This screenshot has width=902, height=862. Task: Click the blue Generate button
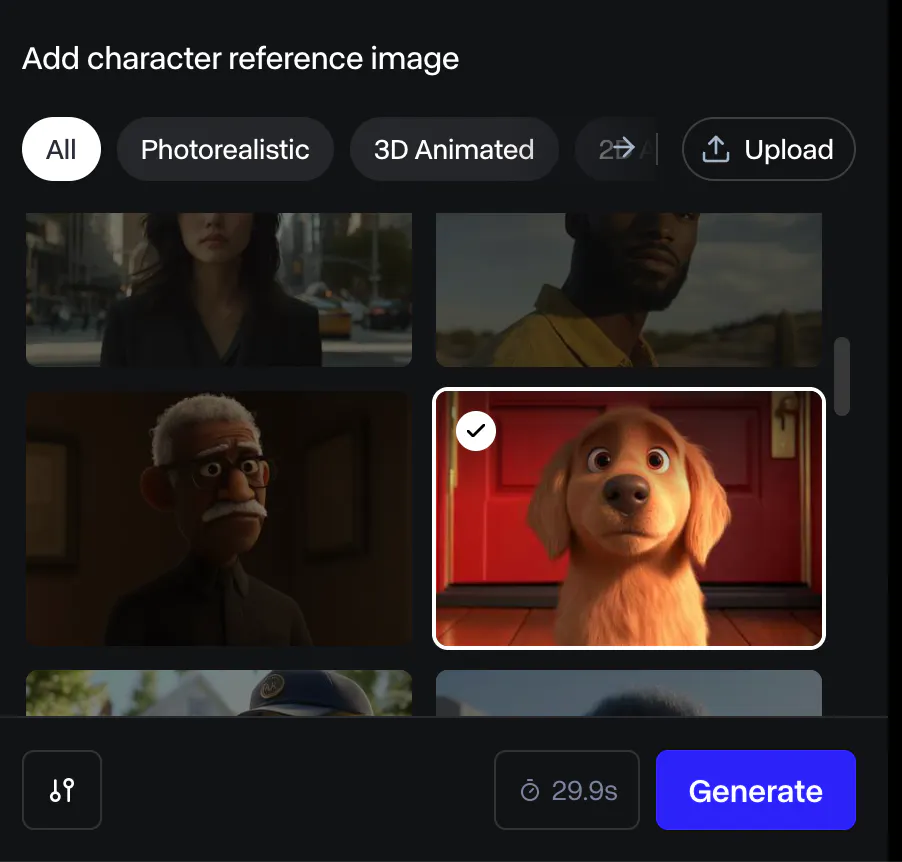755,790
